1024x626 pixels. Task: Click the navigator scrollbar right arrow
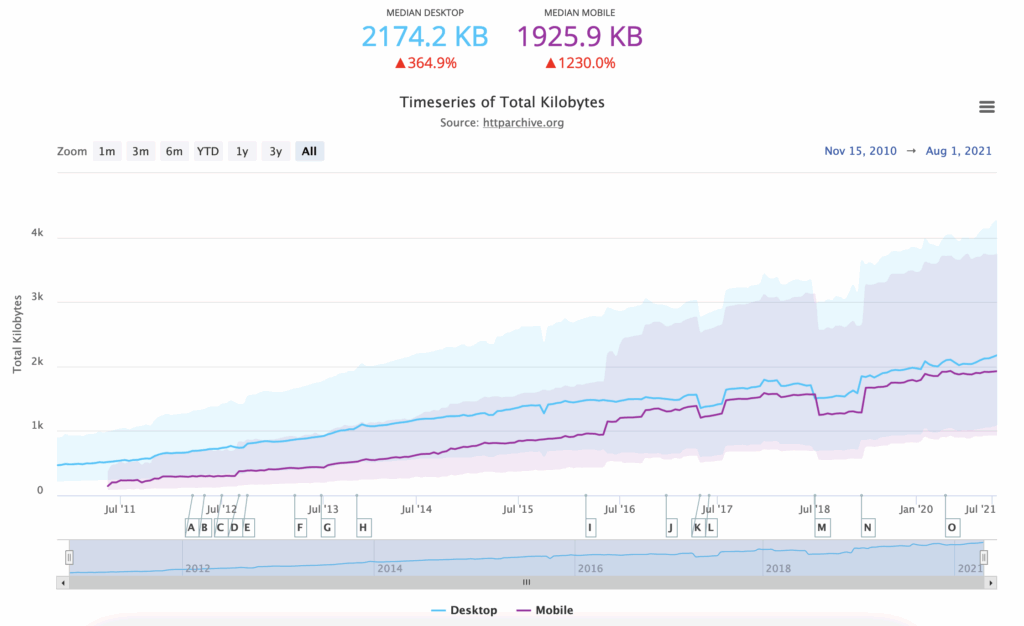tap(991, 582)
